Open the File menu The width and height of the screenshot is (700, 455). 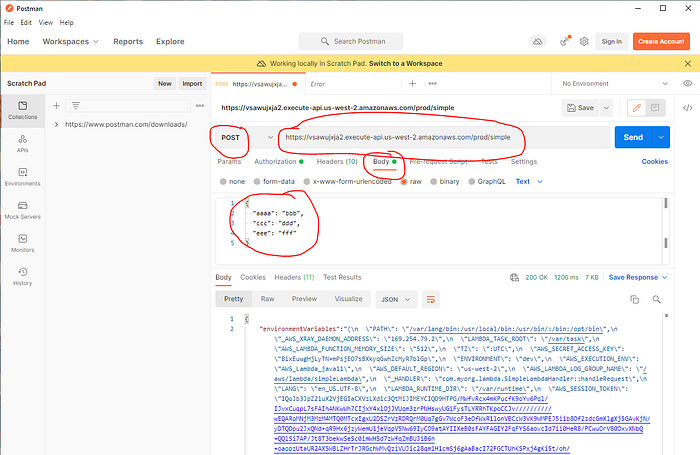pos(9,22)
